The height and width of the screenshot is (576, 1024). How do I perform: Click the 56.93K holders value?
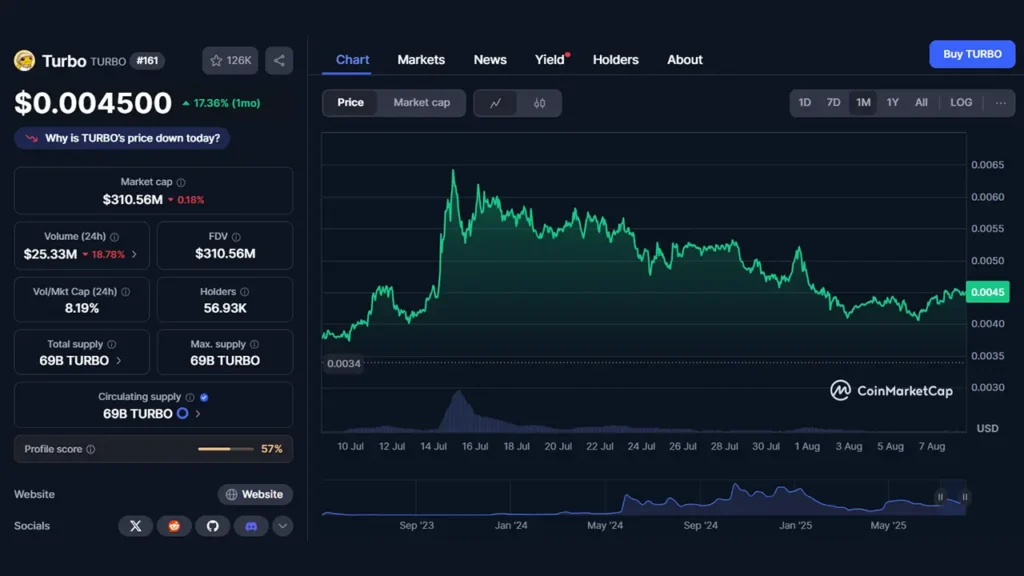pos(225,308)
